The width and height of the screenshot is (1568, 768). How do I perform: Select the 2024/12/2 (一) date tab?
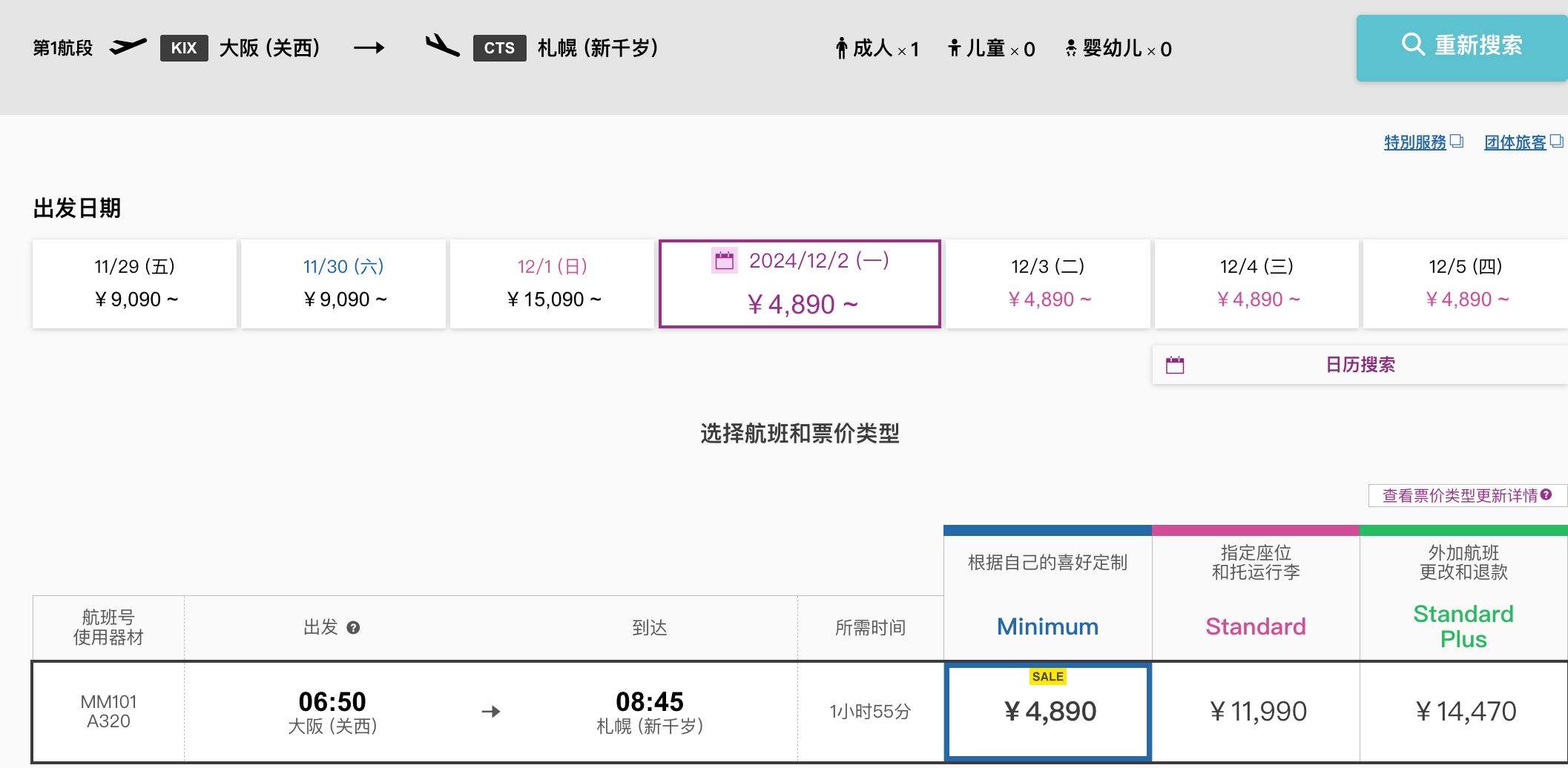click(x=800, y=283)
